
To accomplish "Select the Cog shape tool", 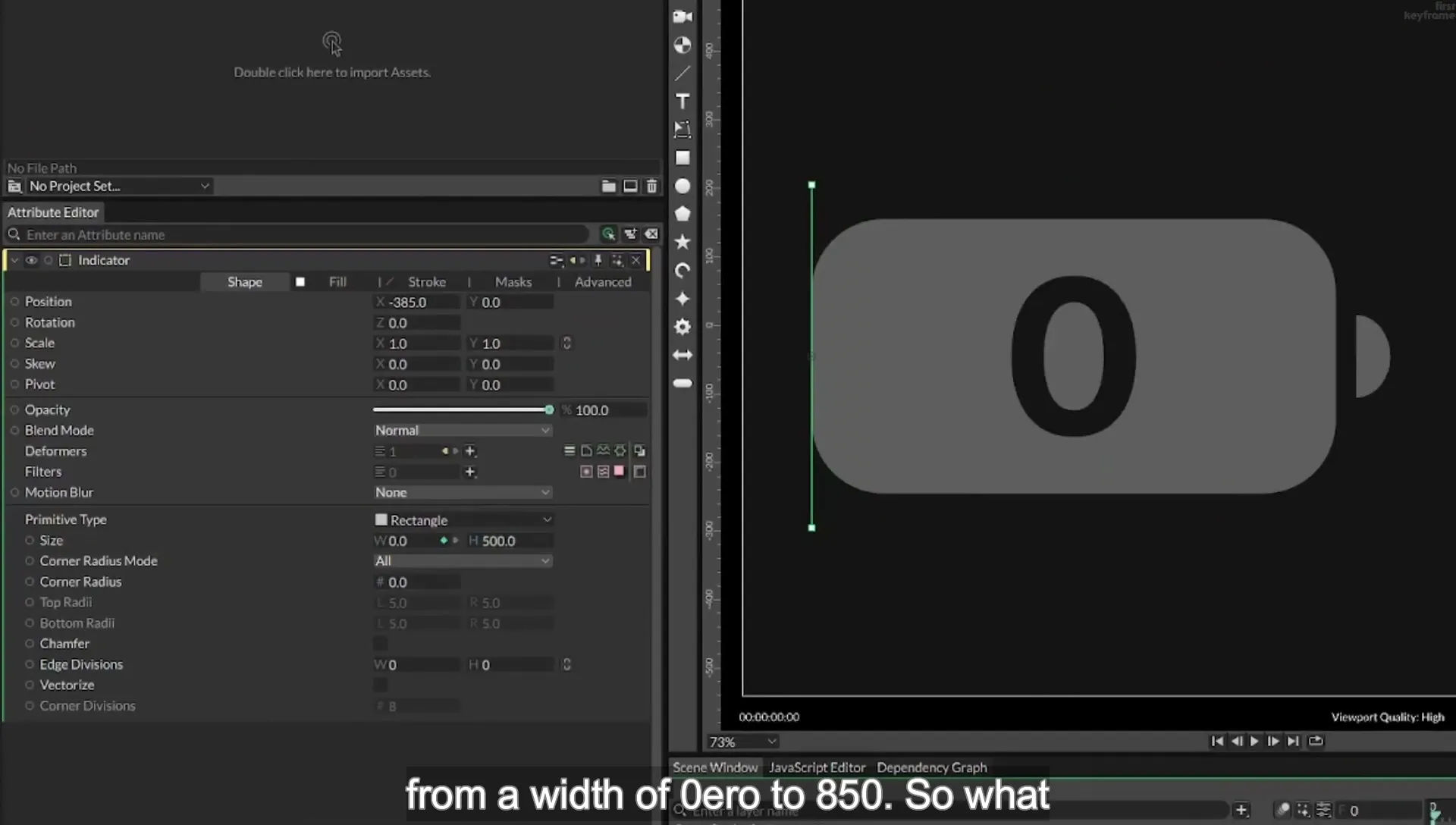I will click(x=682, y=326).
